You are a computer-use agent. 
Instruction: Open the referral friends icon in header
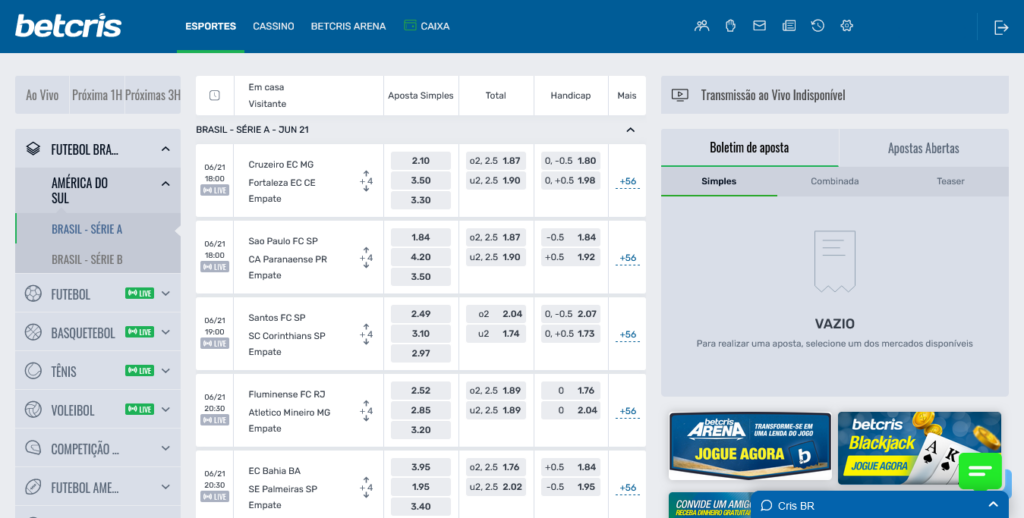tap(701, 26)
